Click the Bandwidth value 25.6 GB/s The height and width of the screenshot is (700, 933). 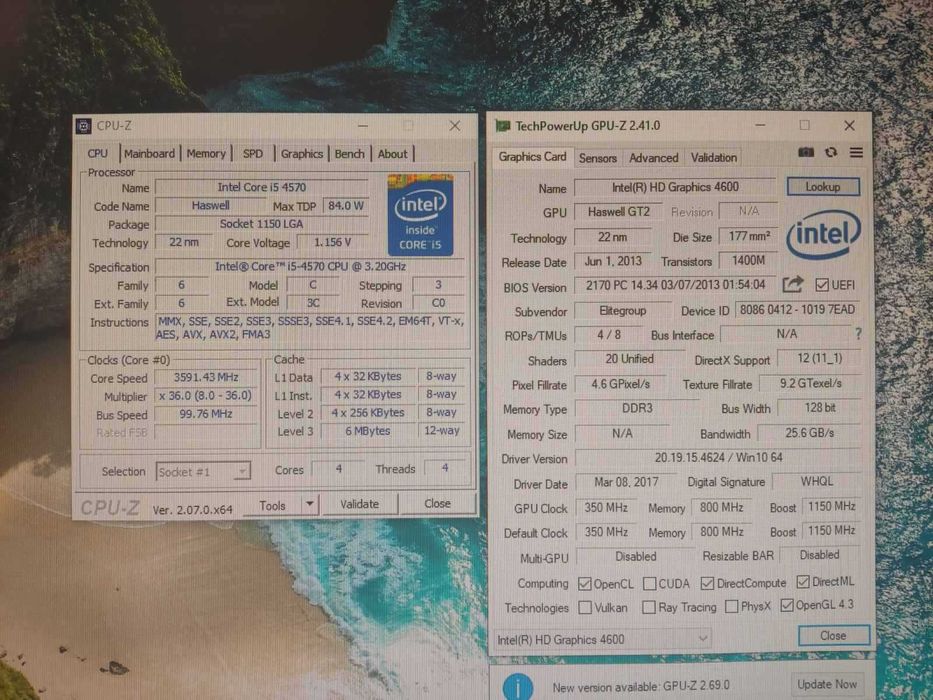point(809,433)
